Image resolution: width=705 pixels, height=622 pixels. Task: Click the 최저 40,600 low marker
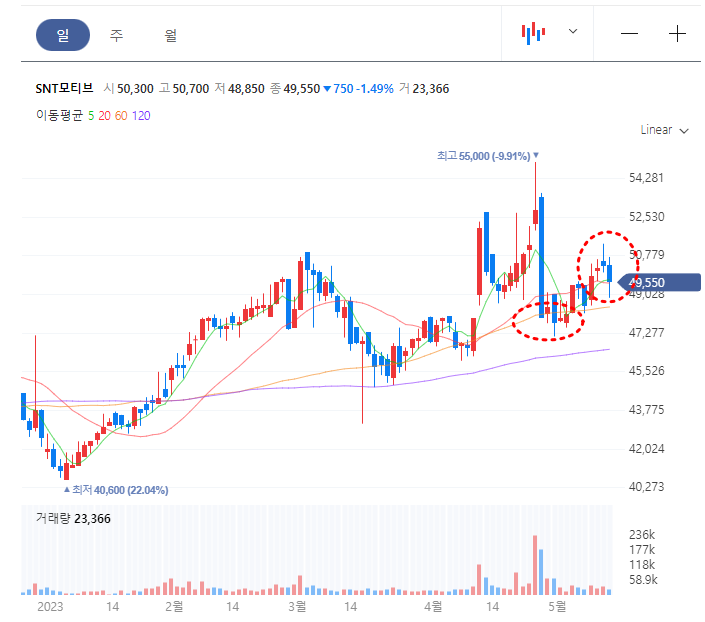[x=116, y=490]
